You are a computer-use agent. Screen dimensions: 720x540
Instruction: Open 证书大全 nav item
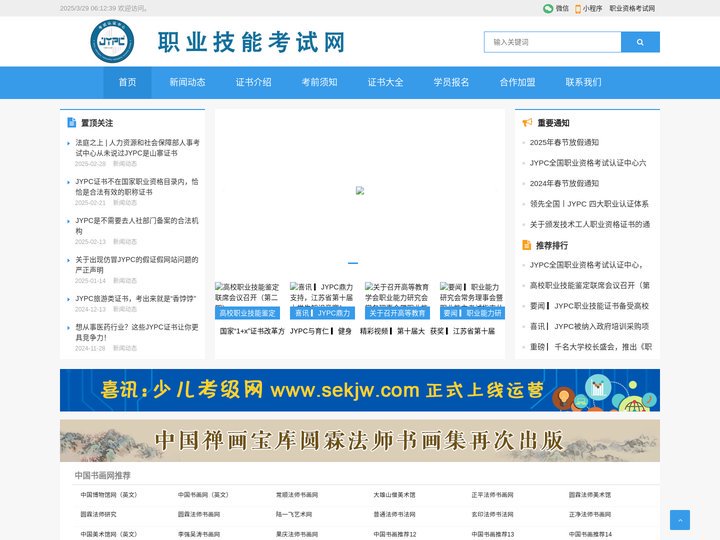click(x=386, y=82)
